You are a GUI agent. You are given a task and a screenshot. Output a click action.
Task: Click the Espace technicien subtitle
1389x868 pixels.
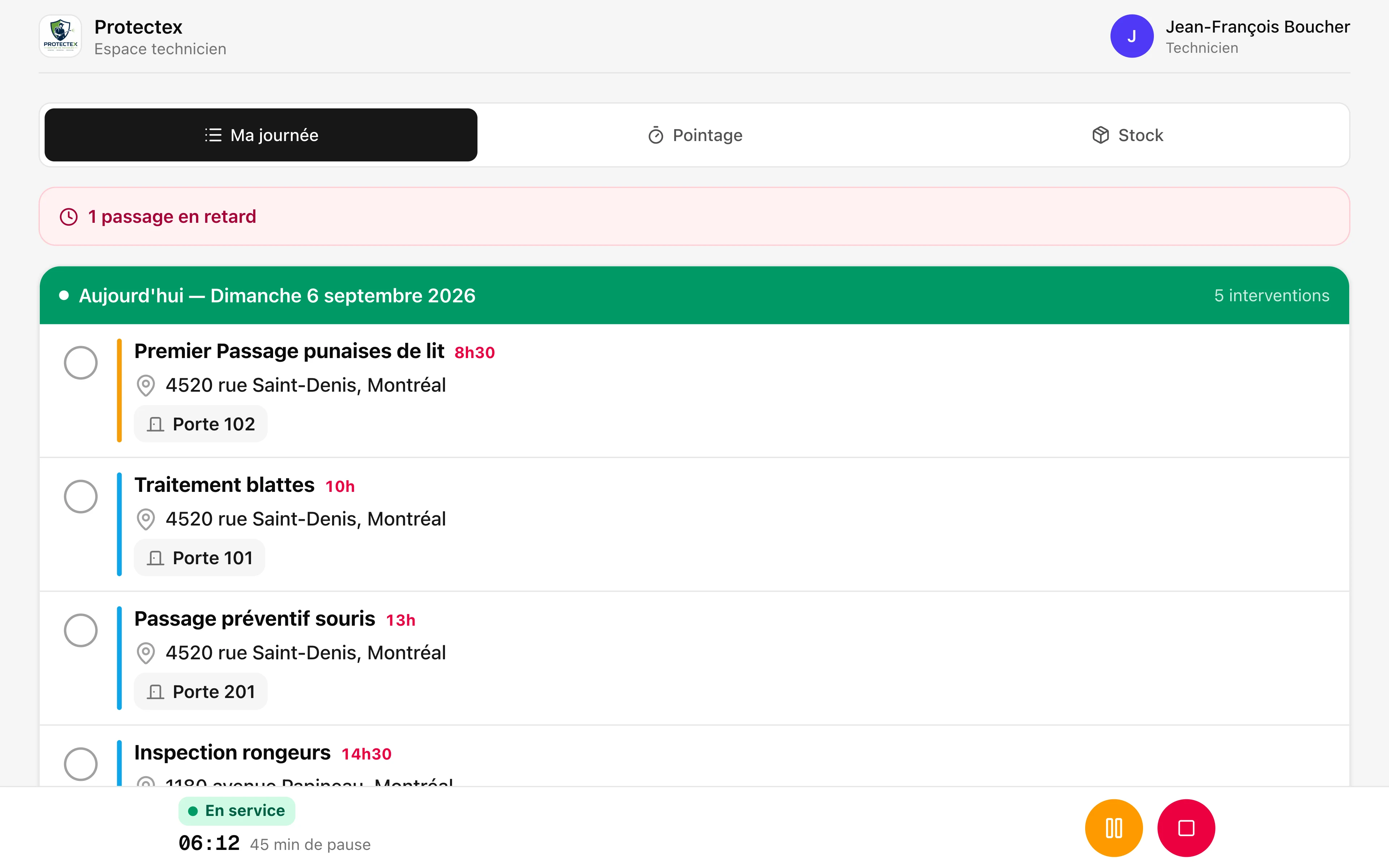click(x=160, y=50)
